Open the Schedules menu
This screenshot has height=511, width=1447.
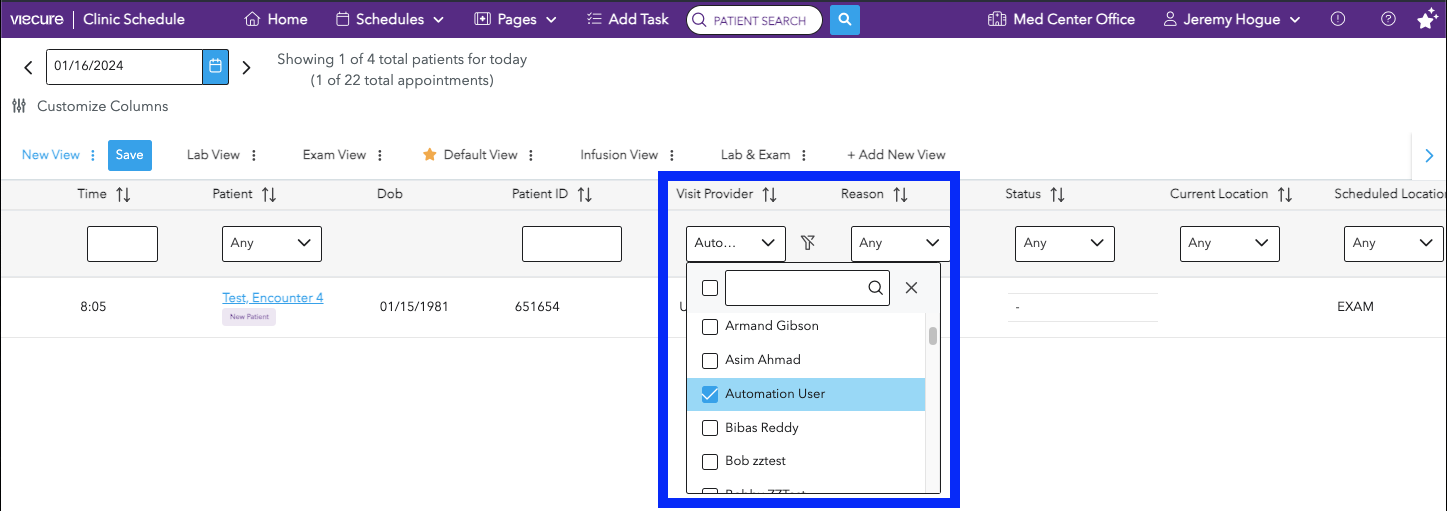point(389,19)
